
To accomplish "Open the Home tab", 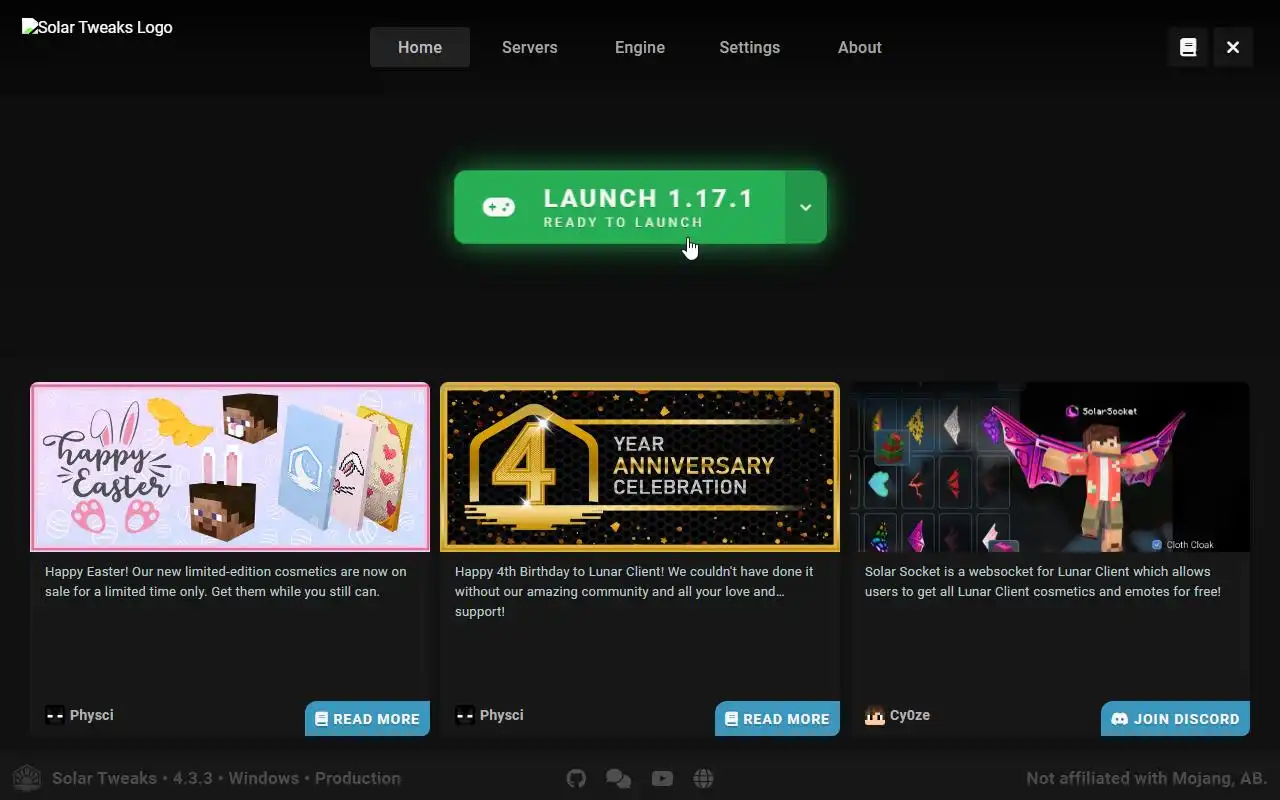I will click(x=420, y=47).
